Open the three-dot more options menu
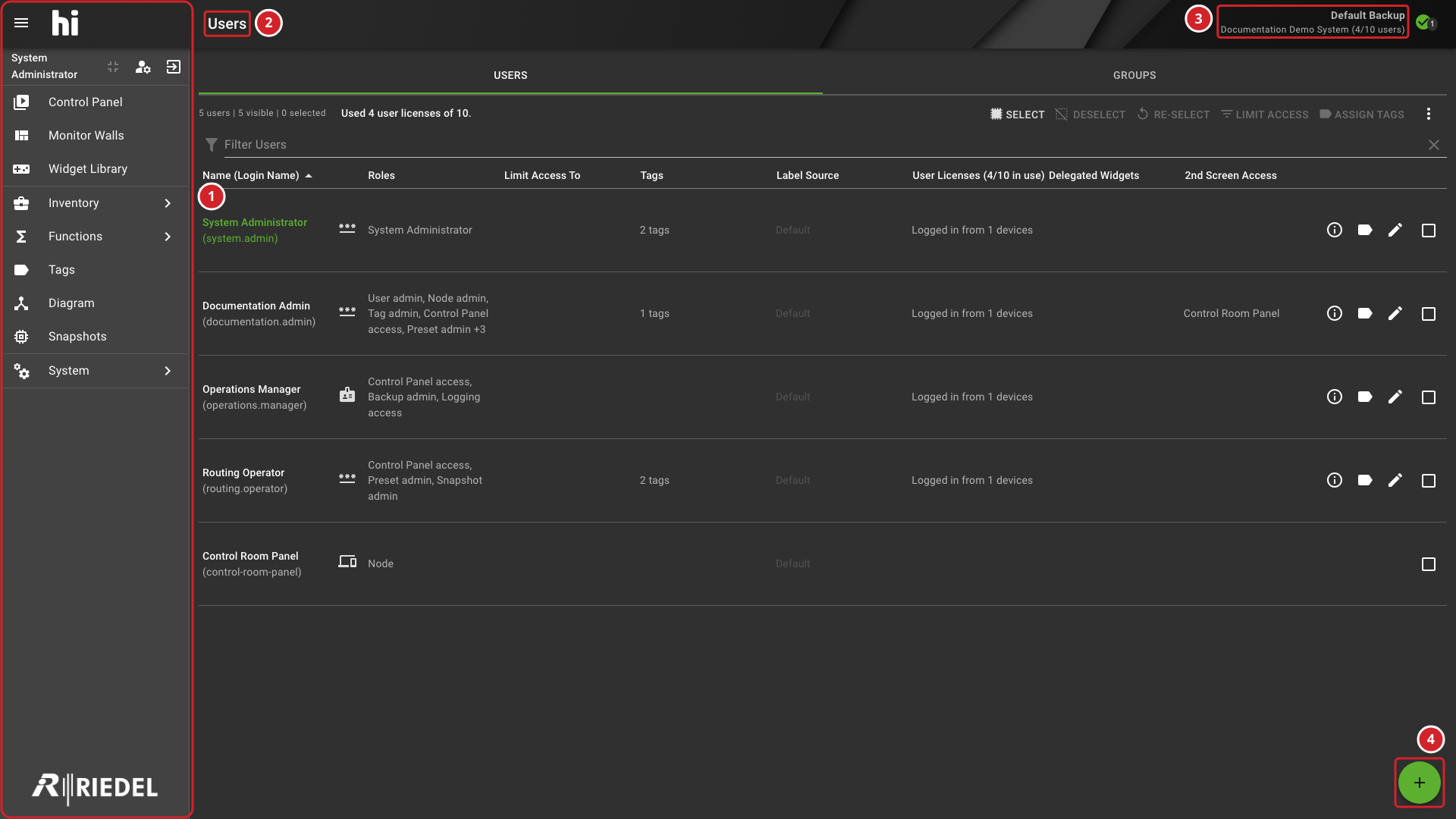The image size is (1456, 819). coord(1428,114)
